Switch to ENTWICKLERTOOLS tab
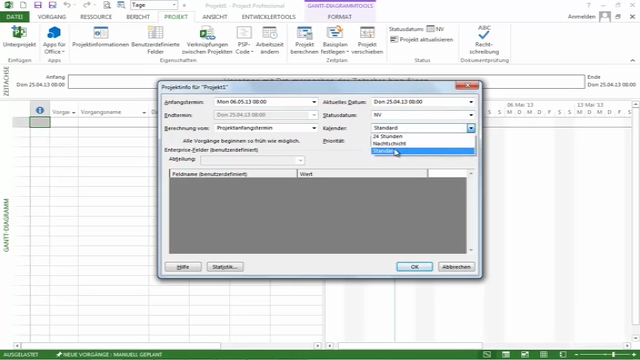This screenshot has height=360, width=640. (269, 17)
